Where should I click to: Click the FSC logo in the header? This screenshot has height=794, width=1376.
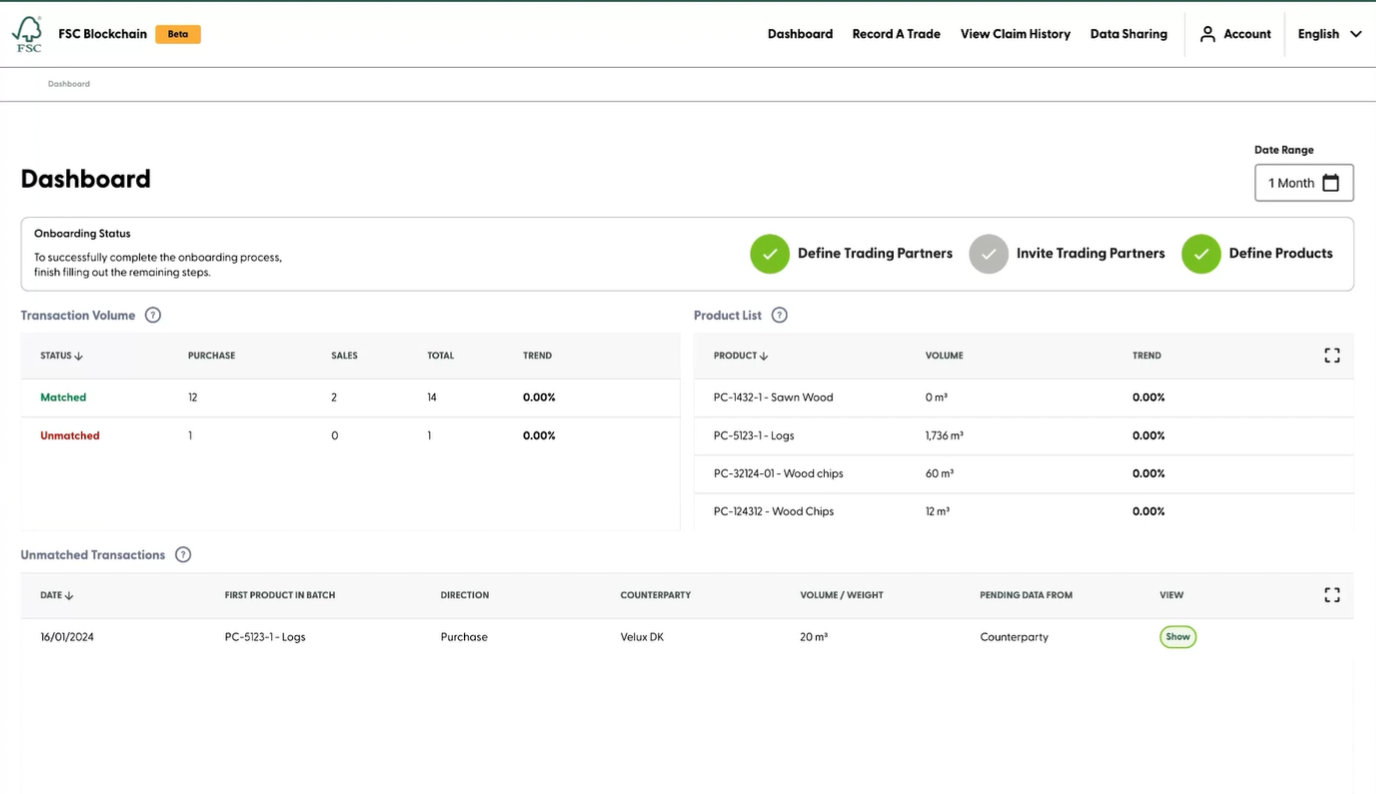27,33
